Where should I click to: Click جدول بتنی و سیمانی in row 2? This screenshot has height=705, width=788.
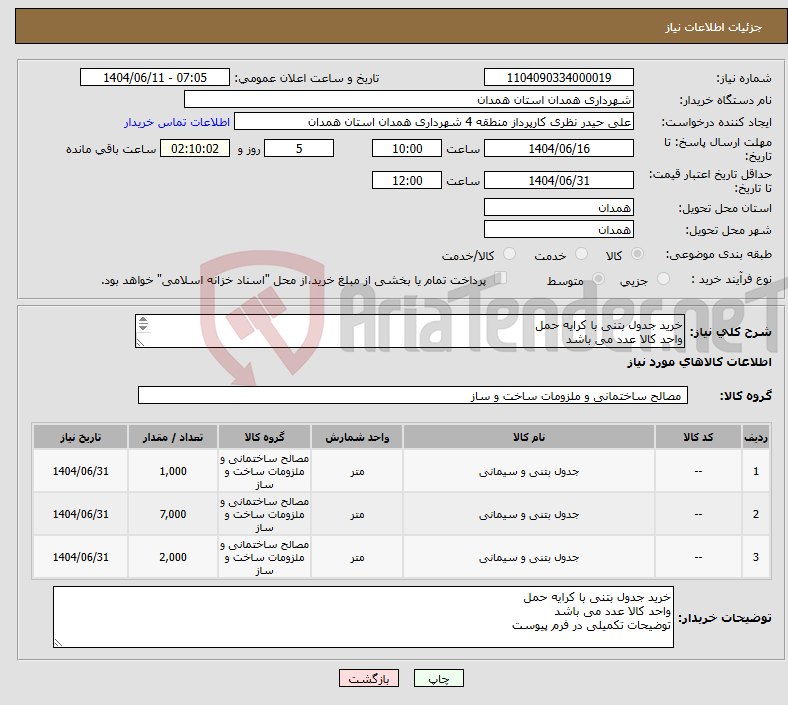(x=529, y=514)
